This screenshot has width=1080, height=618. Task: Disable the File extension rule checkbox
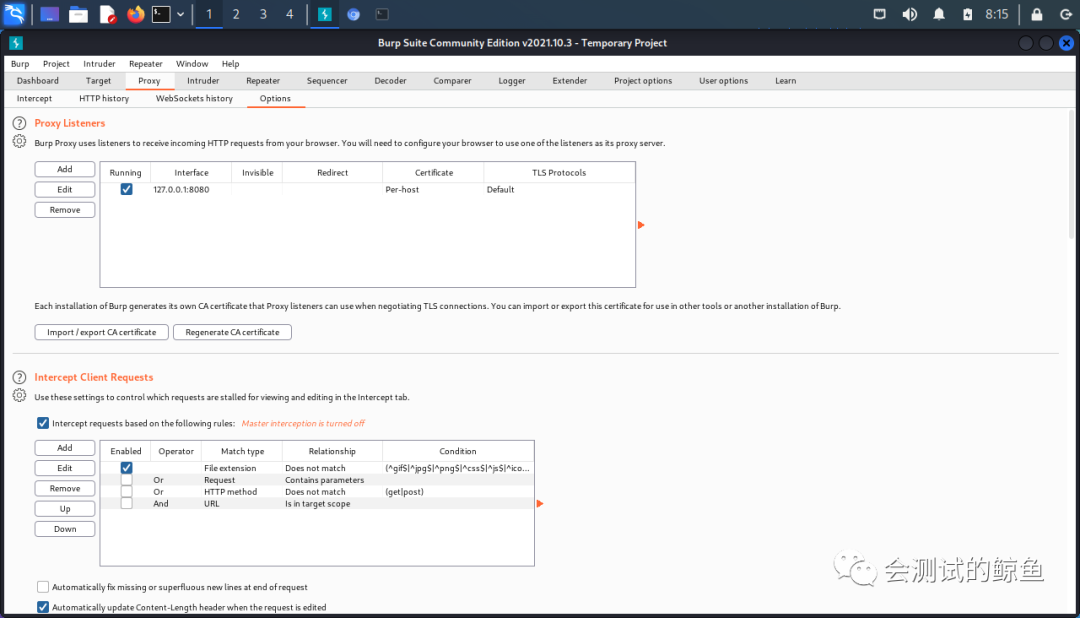coord(126,468)
